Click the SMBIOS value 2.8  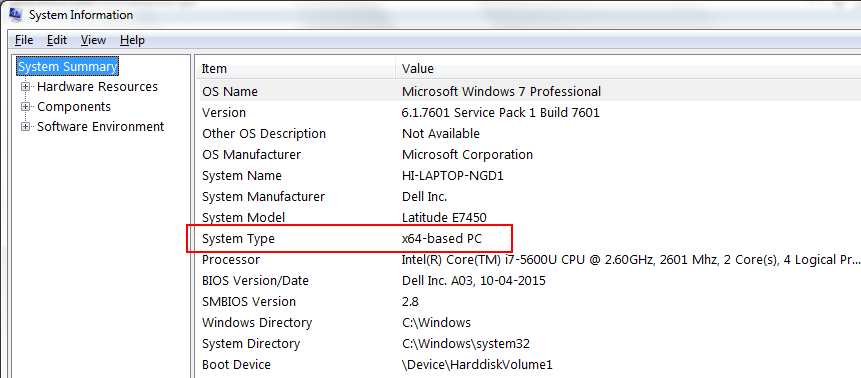411,302
